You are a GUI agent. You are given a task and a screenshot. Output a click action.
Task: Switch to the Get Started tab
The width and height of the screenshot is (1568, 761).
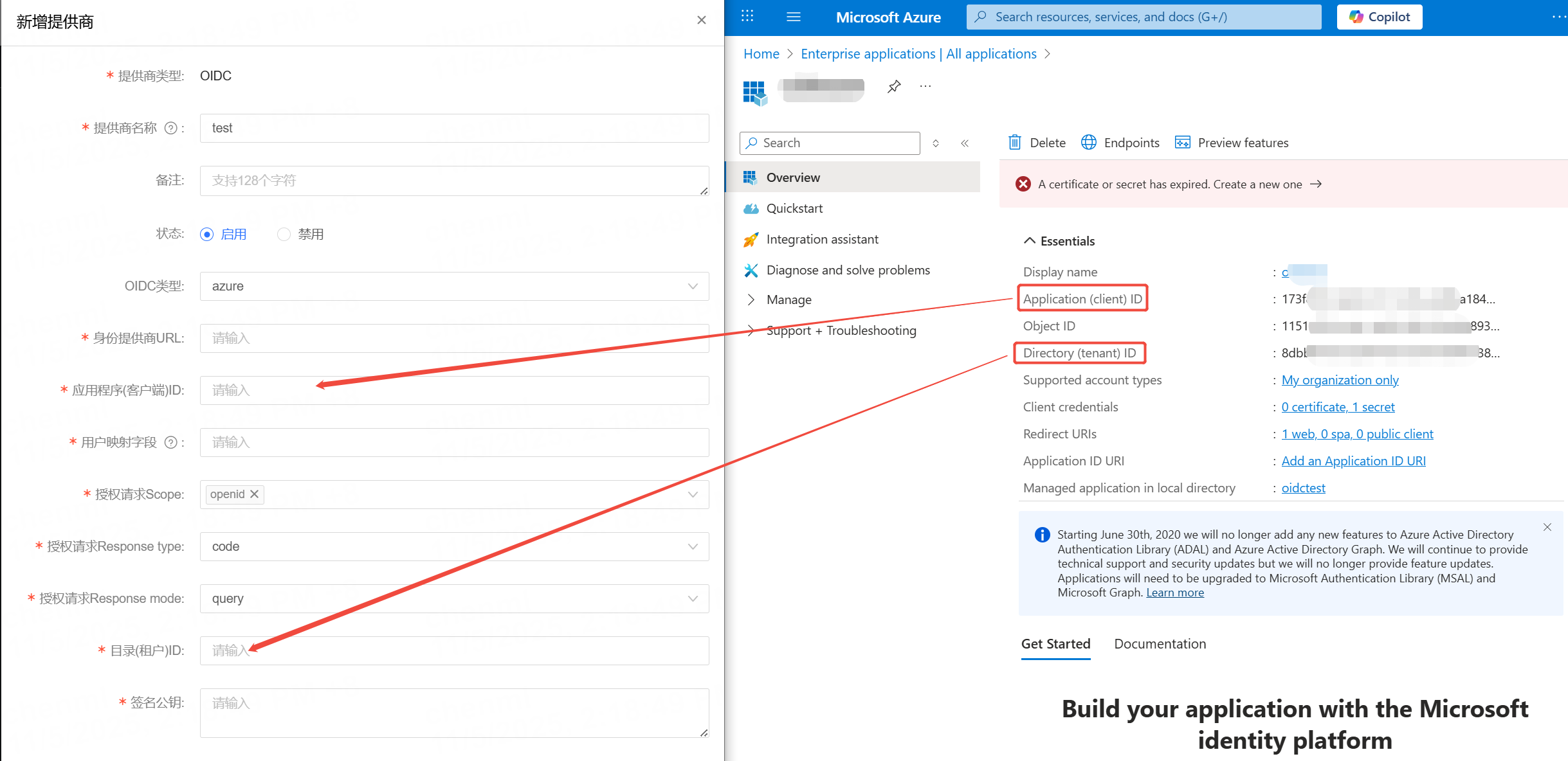click(x=1055, y=643)
